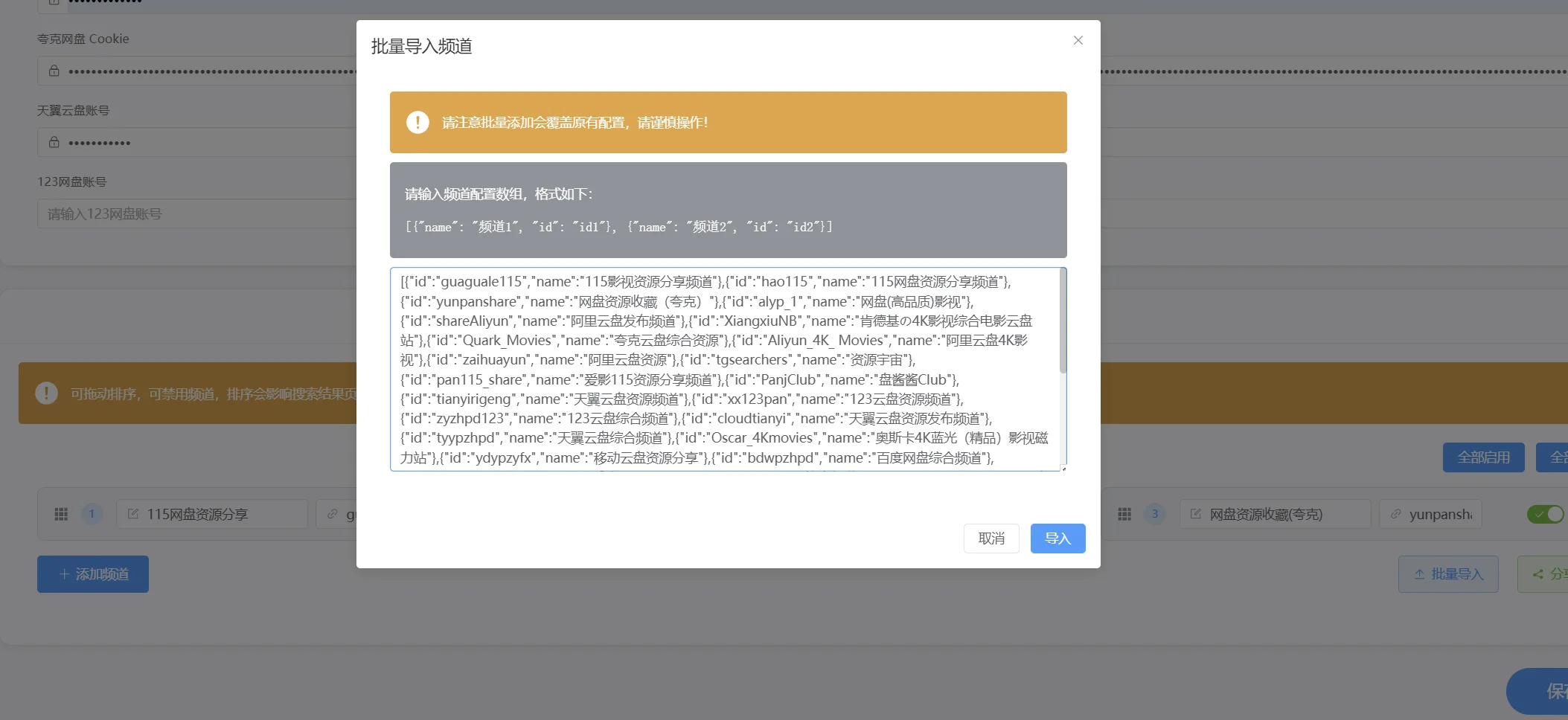Click the number badge 1 in channel row
Image resolution: width=1568 pixels, height=720 pixels.
click(92, 514)
